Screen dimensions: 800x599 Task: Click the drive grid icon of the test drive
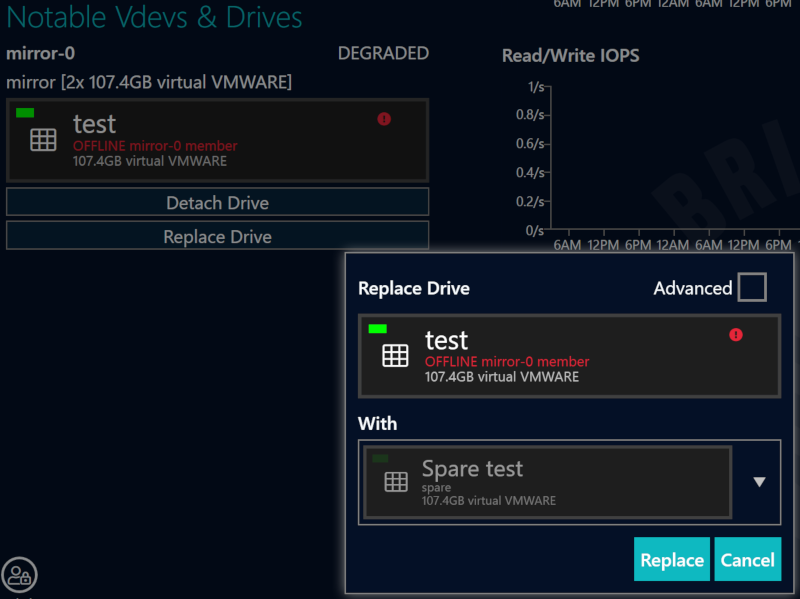(x=43, y=139)
